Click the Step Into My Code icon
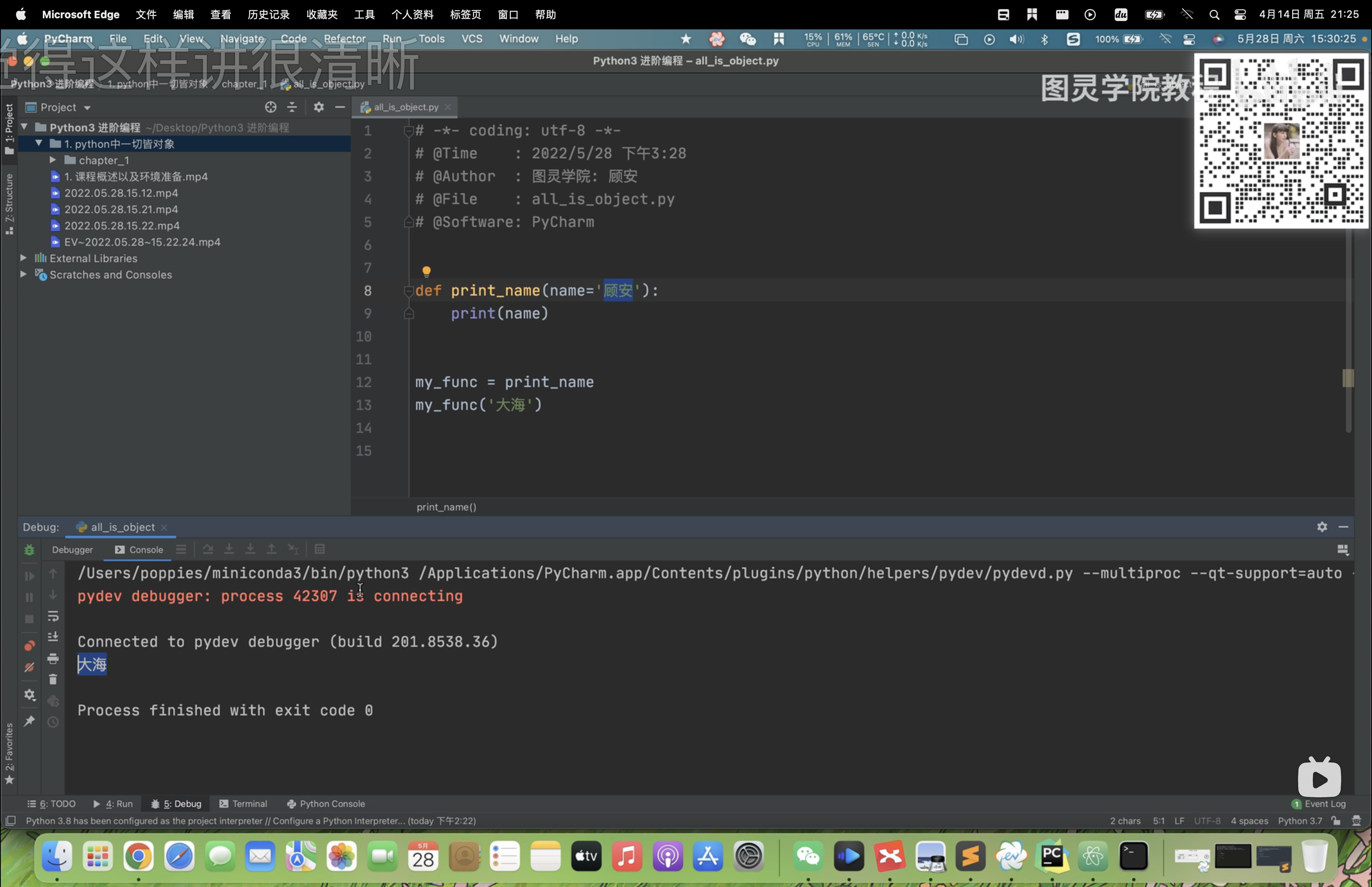 click(x=251, y=550)
